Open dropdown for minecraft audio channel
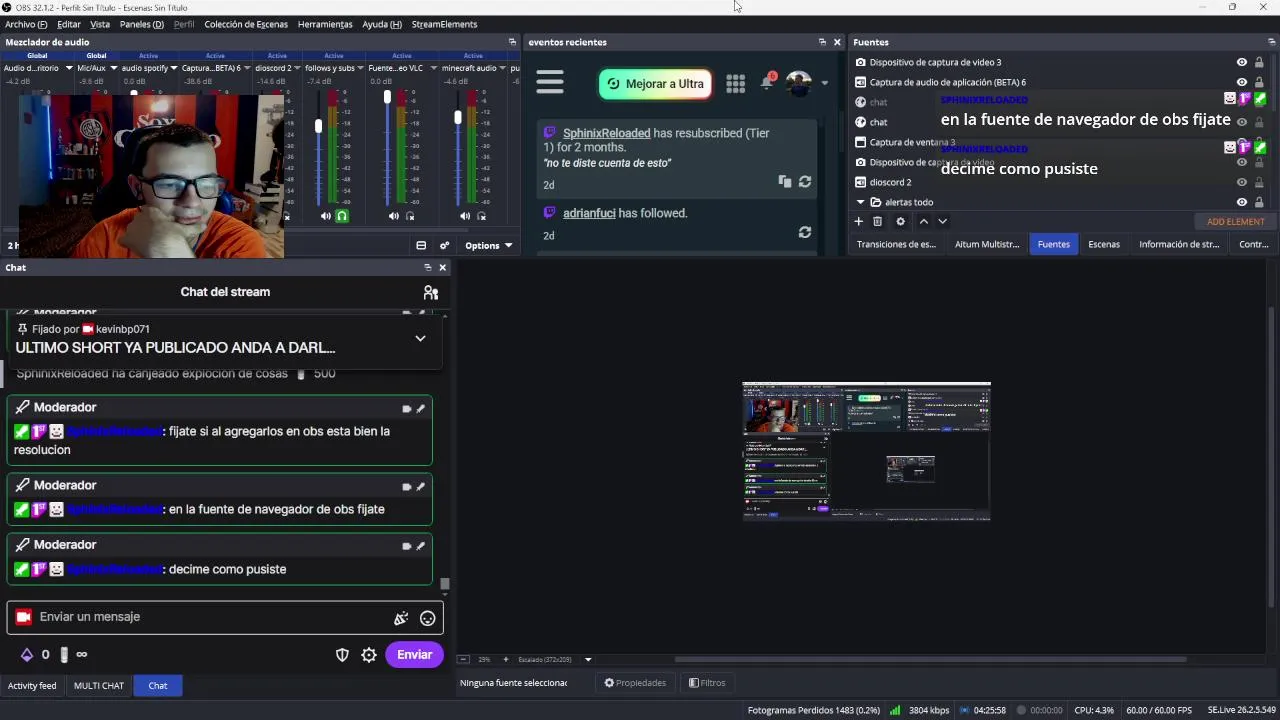This screenshot has height=720, width=1280. pyautogui.click(x=501, y=68)
